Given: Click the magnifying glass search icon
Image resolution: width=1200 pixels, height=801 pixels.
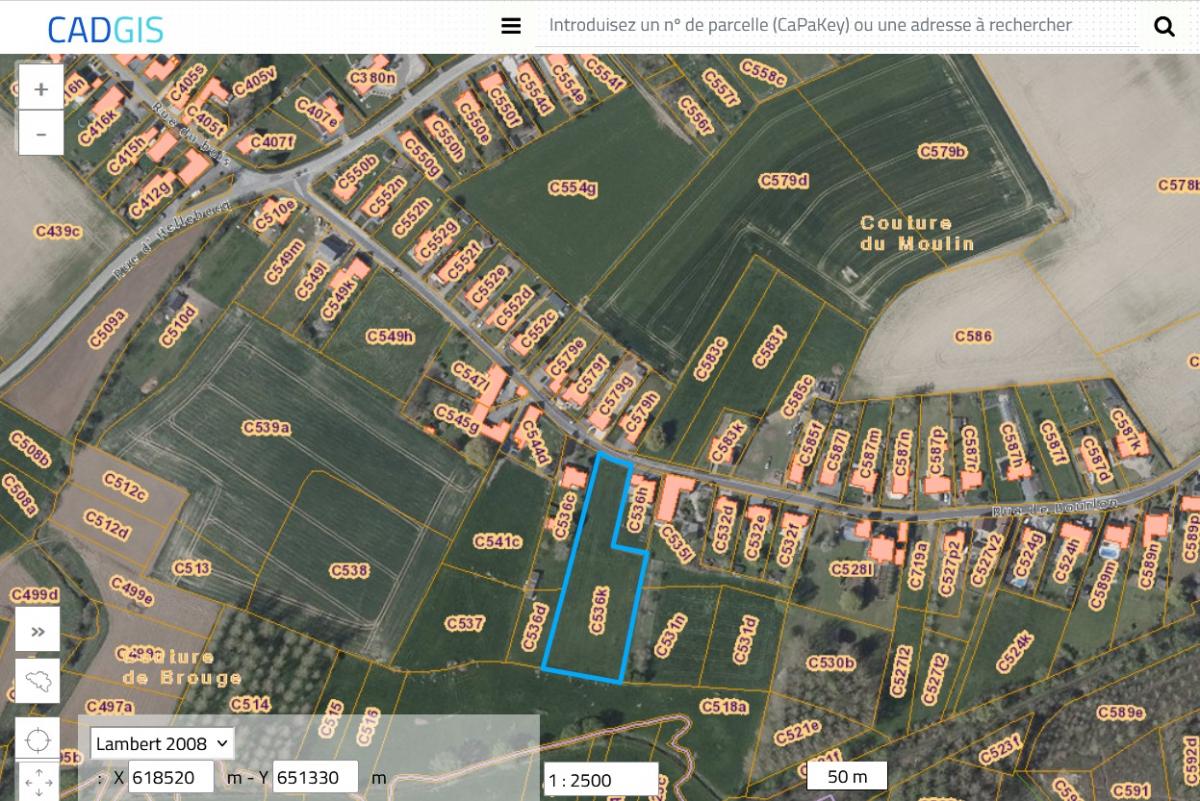Looking at the screenshot, I should point(1164,26).
